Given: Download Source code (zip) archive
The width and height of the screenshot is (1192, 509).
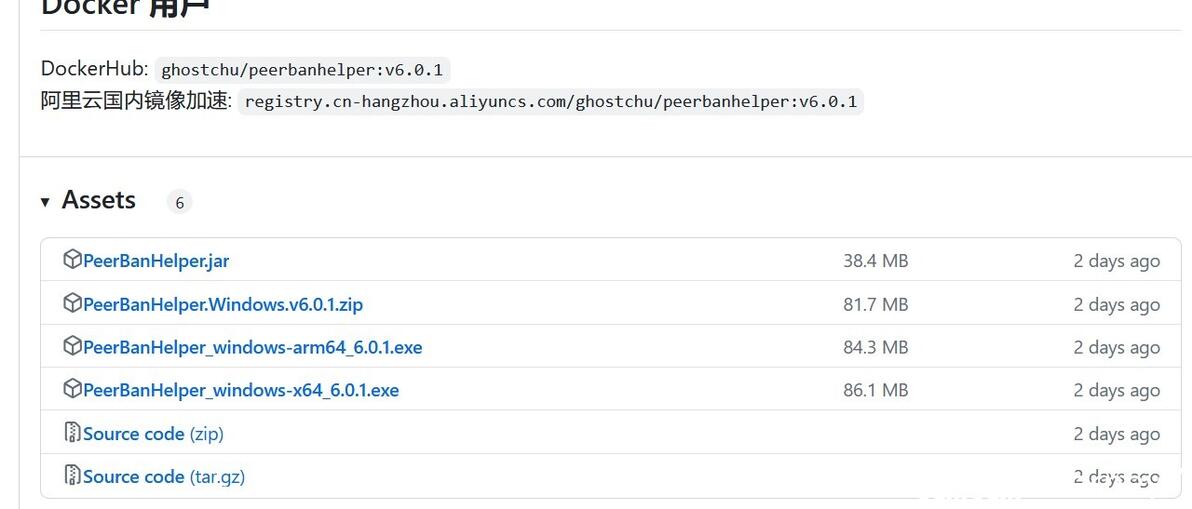Looking at the screenshot, I should click(x=153, y=434).
